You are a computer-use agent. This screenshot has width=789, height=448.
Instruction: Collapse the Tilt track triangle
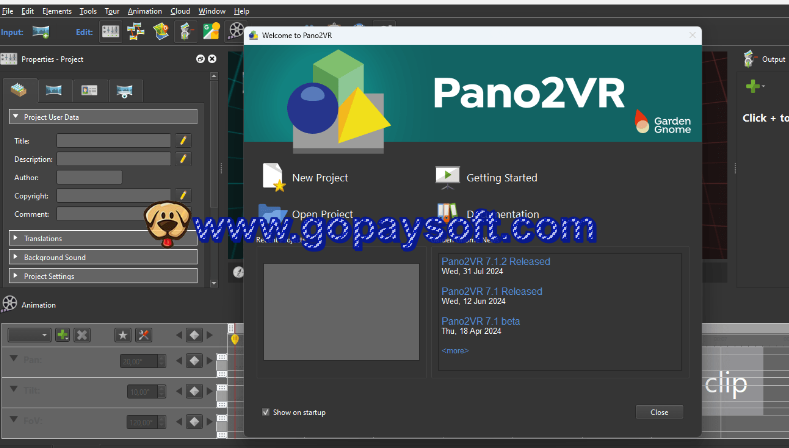tap(14, 389)
